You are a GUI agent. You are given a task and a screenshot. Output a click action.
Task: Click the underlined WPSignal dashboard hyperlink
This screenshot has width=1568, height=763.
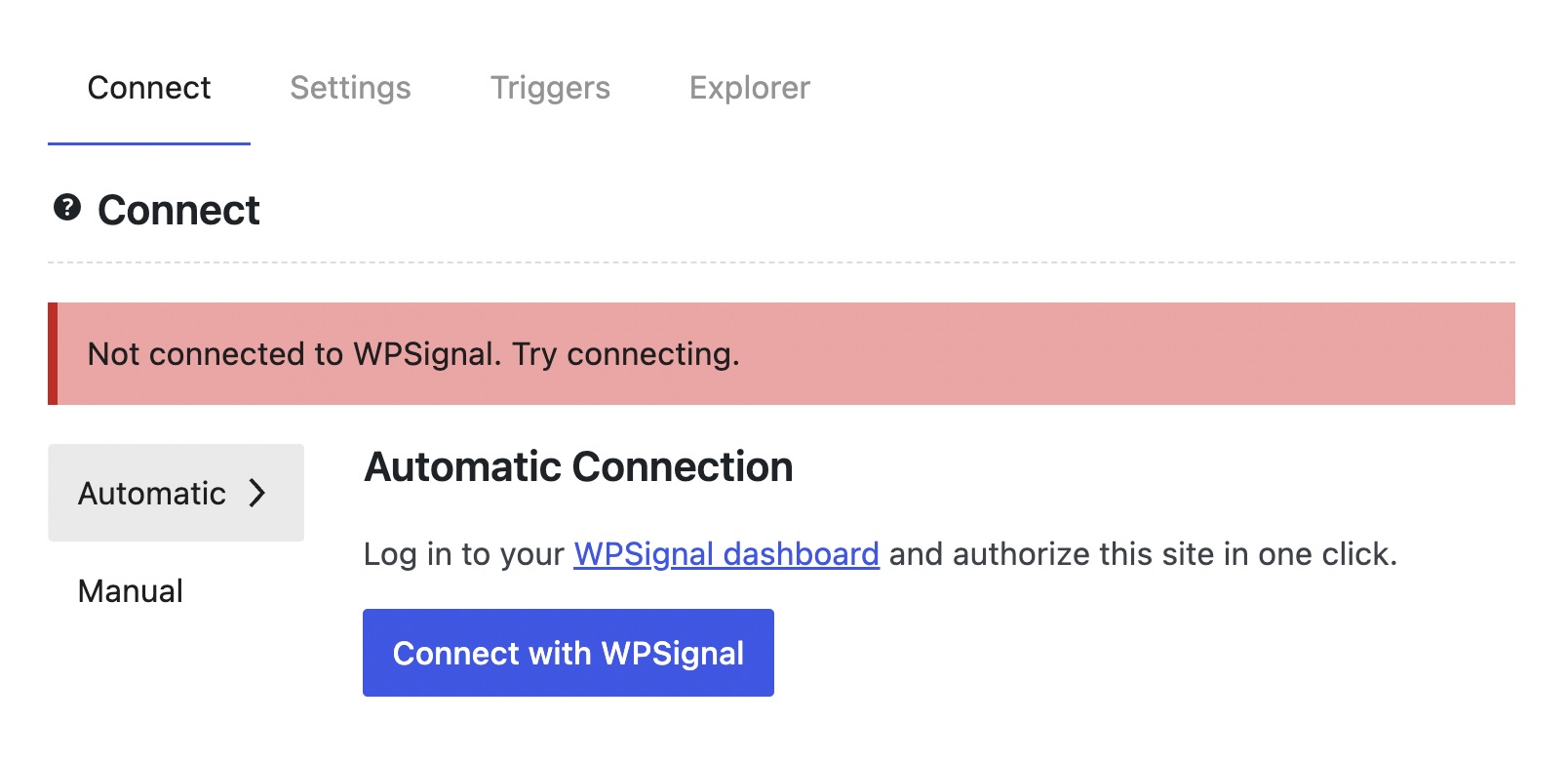pos(727,553)
